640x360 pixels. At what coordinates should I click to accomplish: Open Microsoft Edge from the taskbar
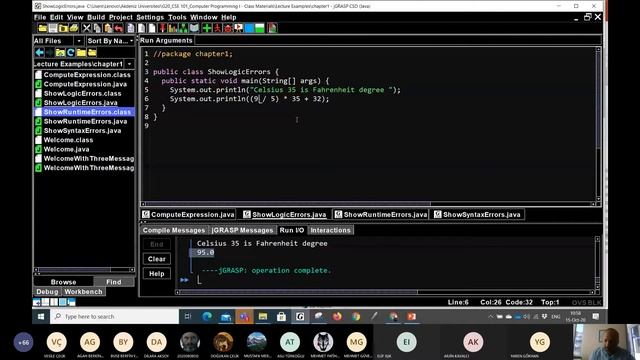click(x=207, y=316)
